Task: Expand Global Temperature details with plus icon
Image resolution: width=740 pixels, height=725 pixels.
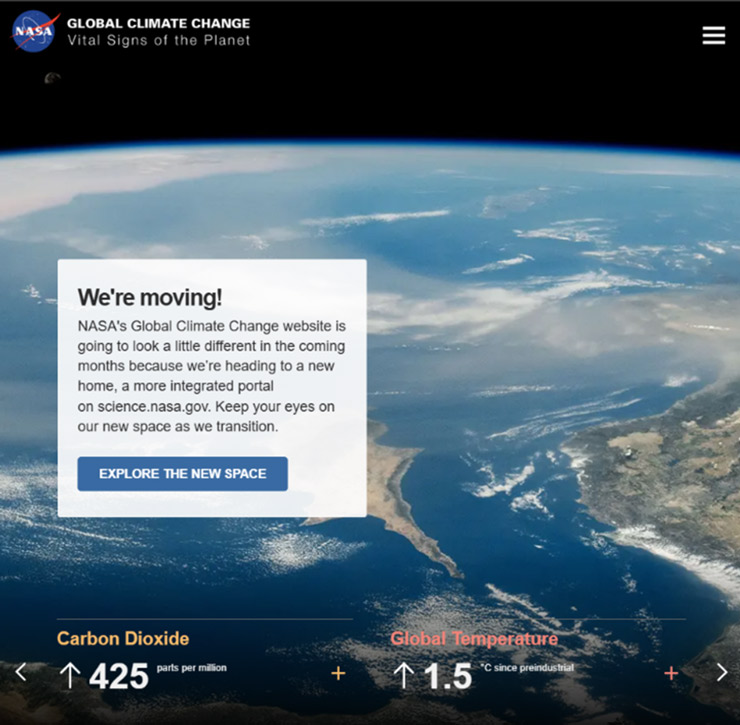Action: tap(671, 674)
